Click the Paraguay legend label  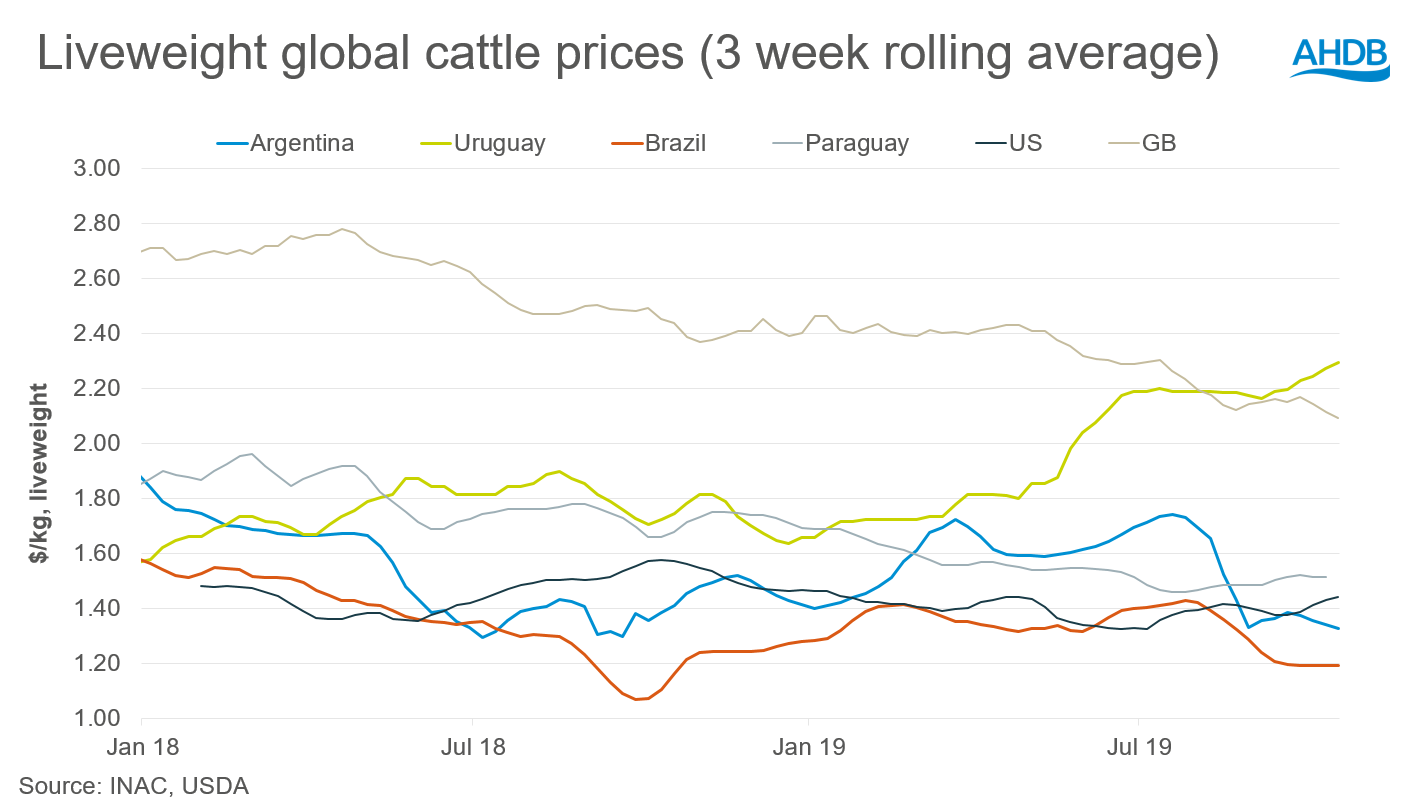[x=857, y=143]
